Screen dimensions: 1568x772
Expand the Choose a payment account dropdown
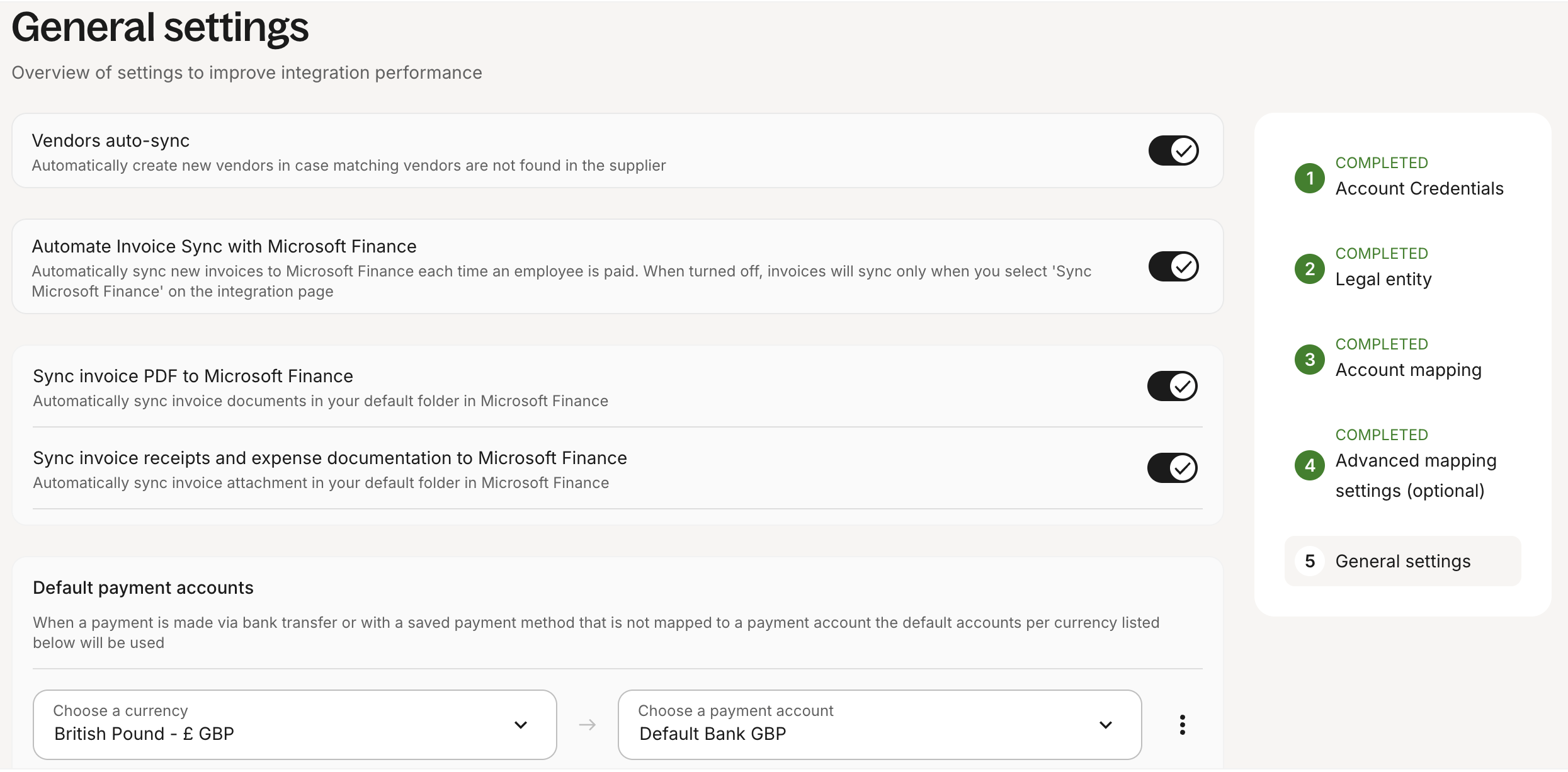(x=879, y=725)
